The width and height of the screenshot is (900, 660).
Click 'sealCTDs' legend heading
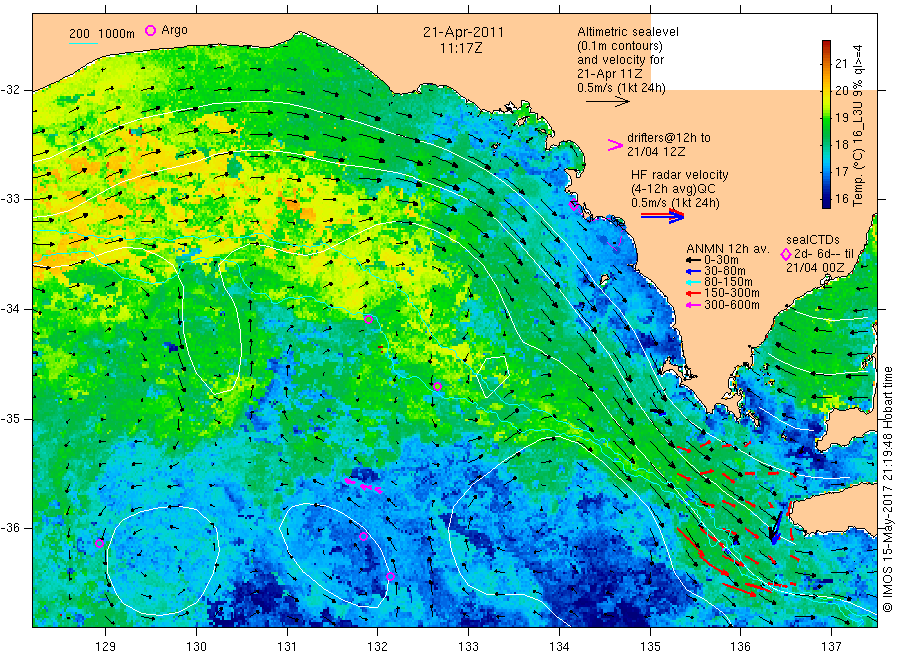point(813,240)
